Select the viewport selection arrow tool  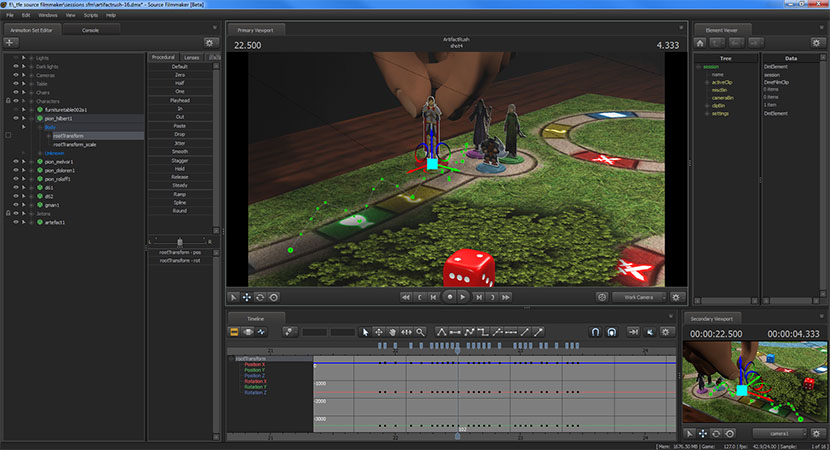(x=233, y=298)
